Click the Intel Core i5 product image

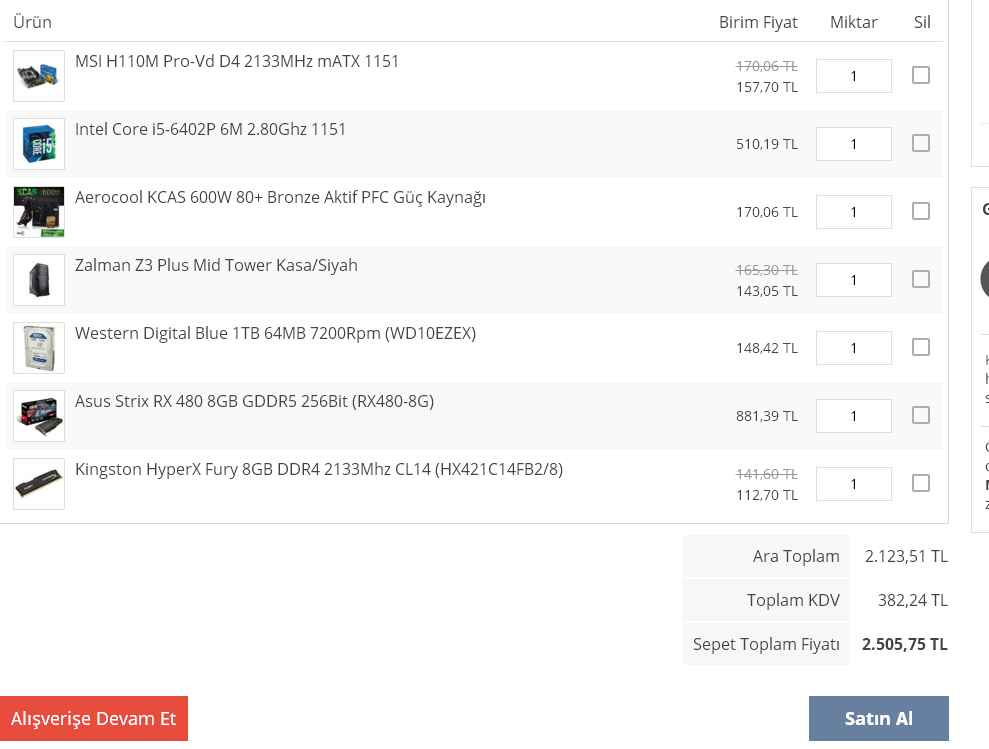click(x=39, y=144)
